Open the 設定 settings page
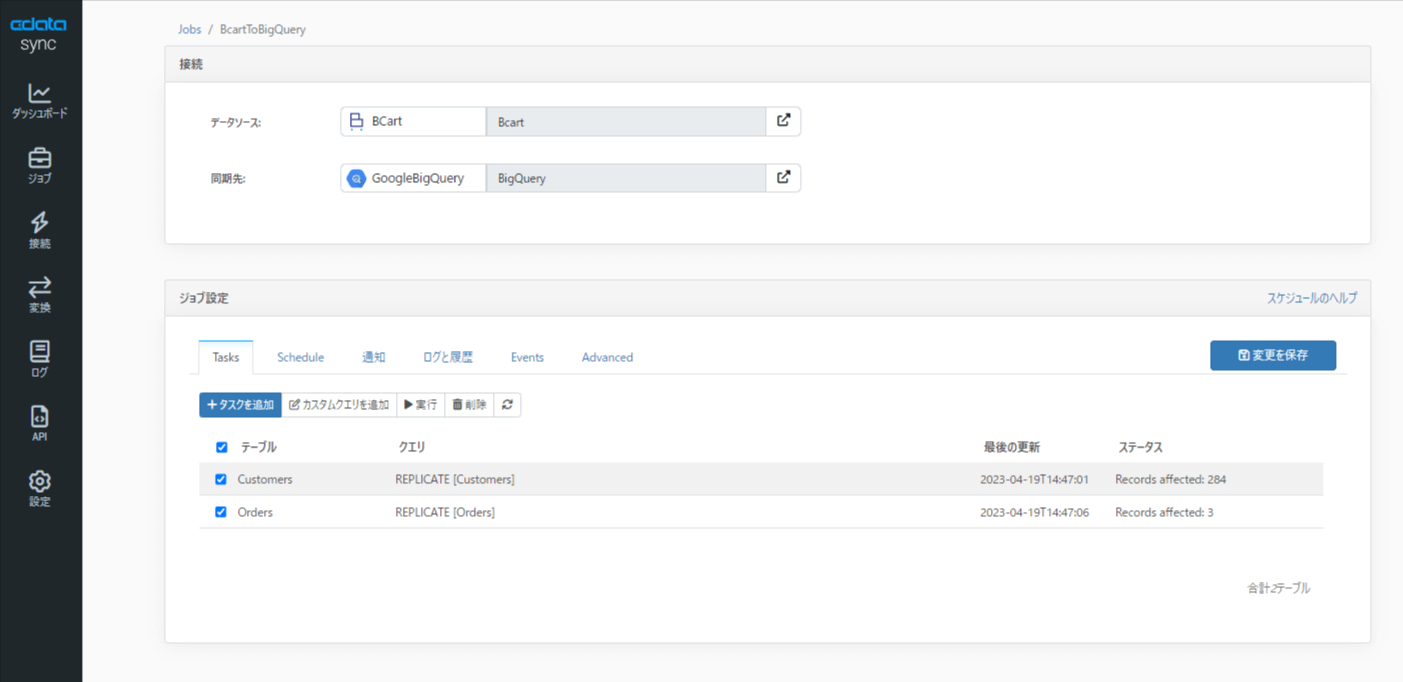1403x682 pixels. [39, 489]
